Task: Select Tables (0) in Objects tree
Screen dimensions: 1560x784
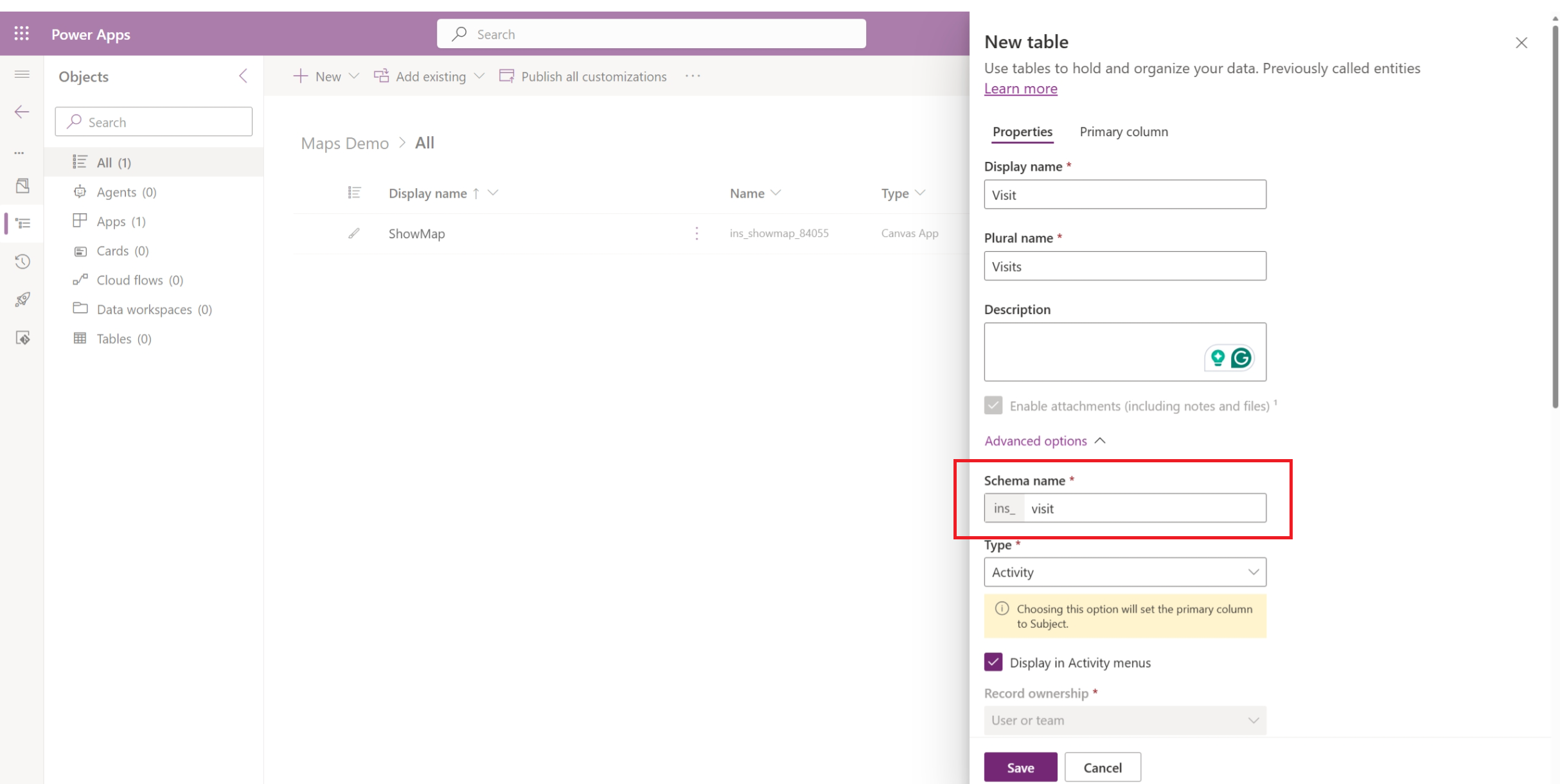Action: click(154, 339)
